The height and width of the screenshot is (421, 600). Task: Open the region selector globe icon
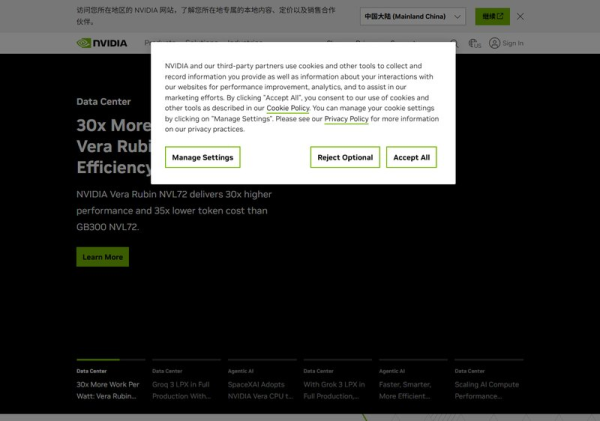click(474, 43)
